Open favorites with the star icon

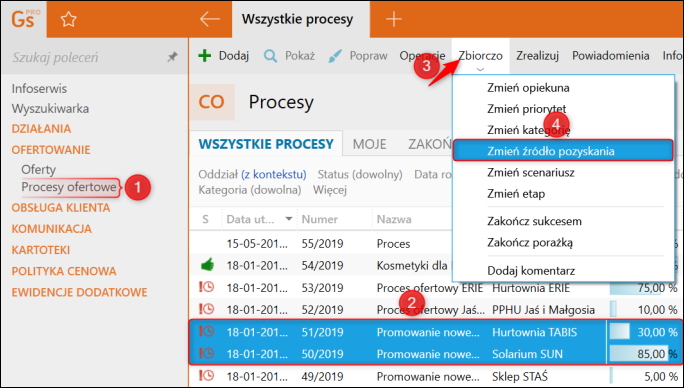tap(68, 19)
